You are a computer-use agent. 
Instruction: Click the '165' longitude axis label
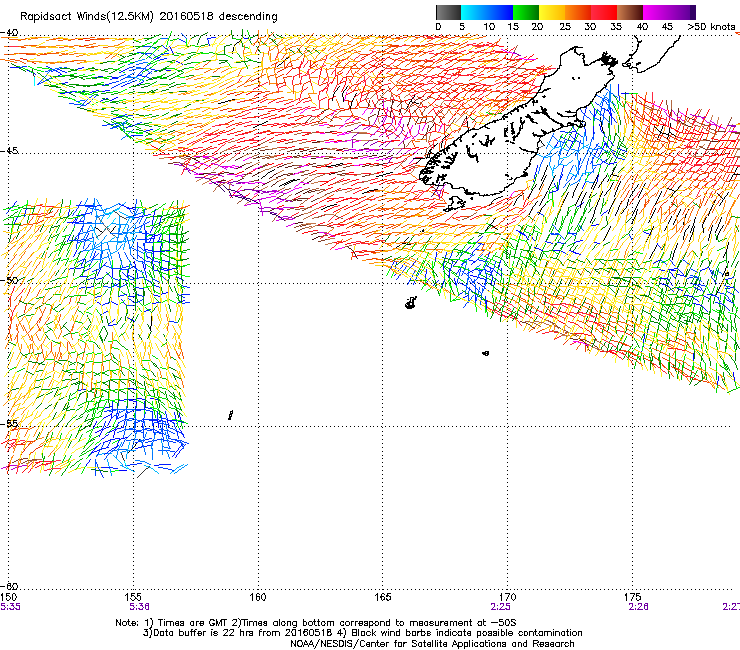click(x=382, y=597)
